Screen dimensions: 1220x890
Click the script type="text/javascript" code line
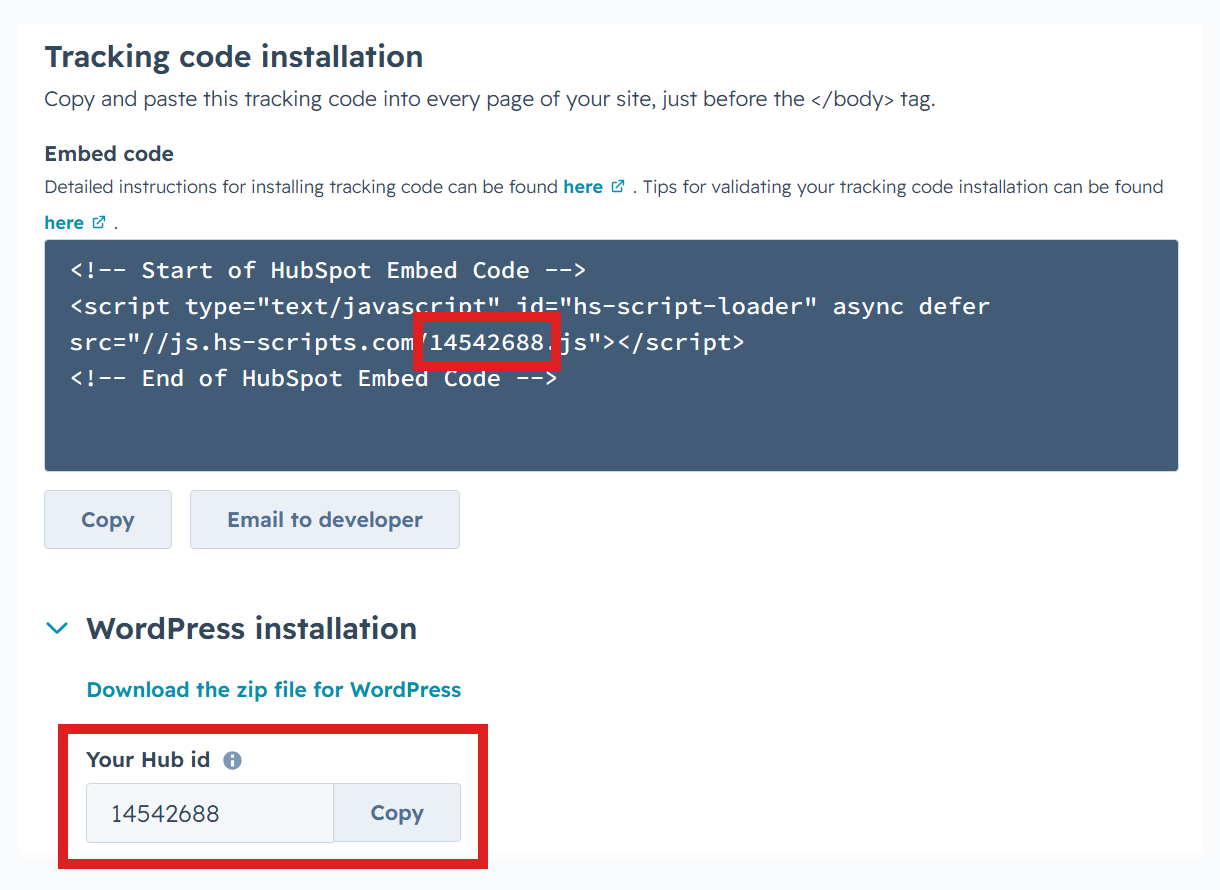coord(530,306)
